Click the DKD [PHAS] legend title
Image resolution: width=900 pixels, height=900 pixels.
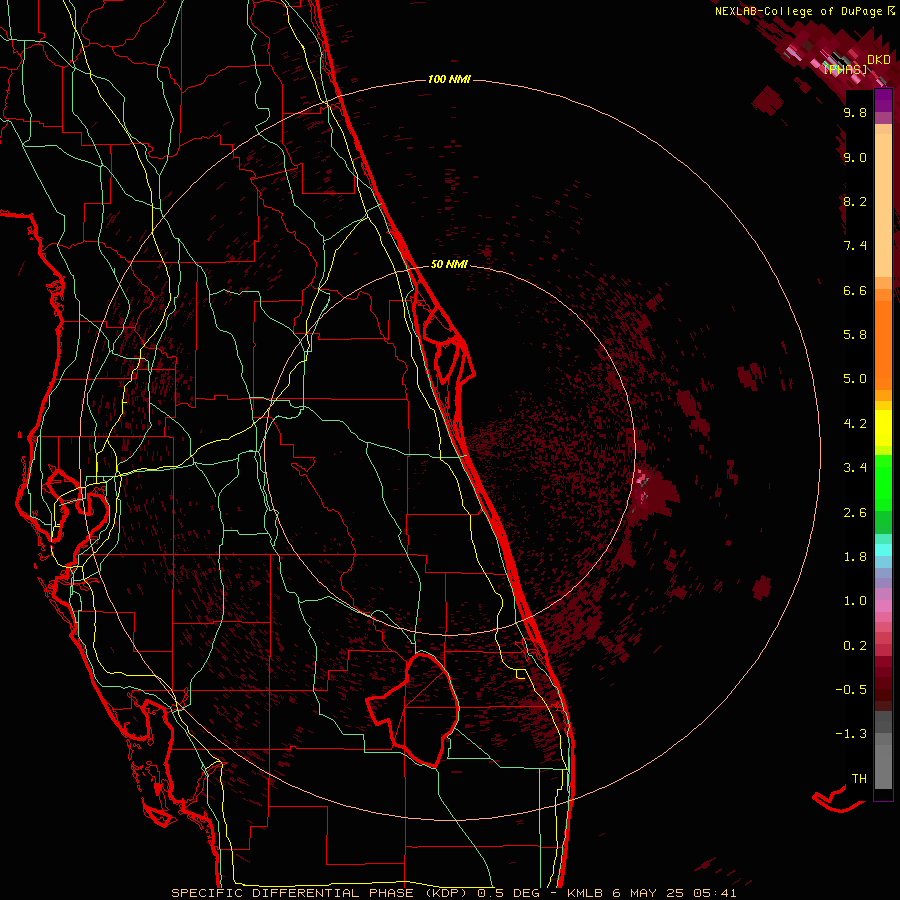pyautogui.click(x=857, y=64)
